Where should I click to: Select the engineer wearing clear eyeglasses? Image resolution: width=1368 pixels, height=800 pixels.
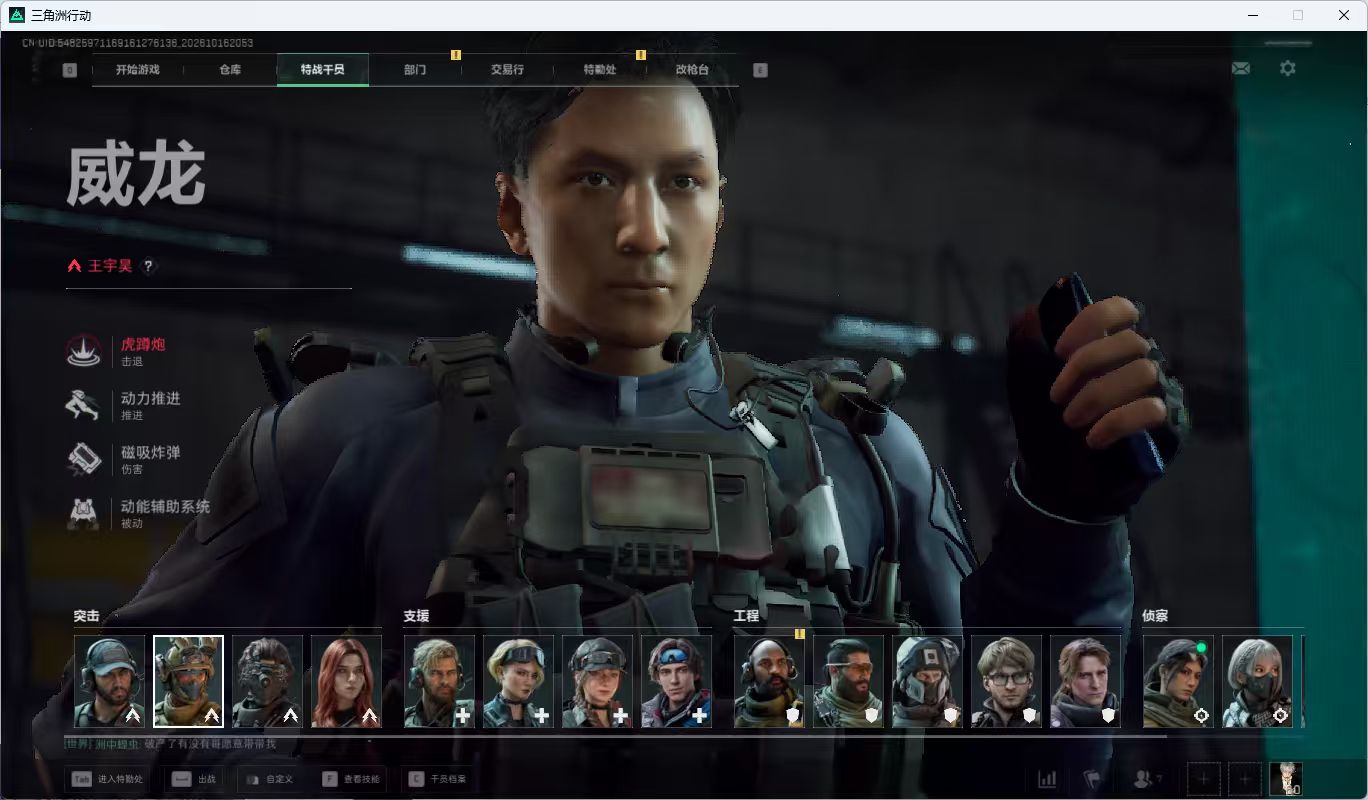(1006, 681)
